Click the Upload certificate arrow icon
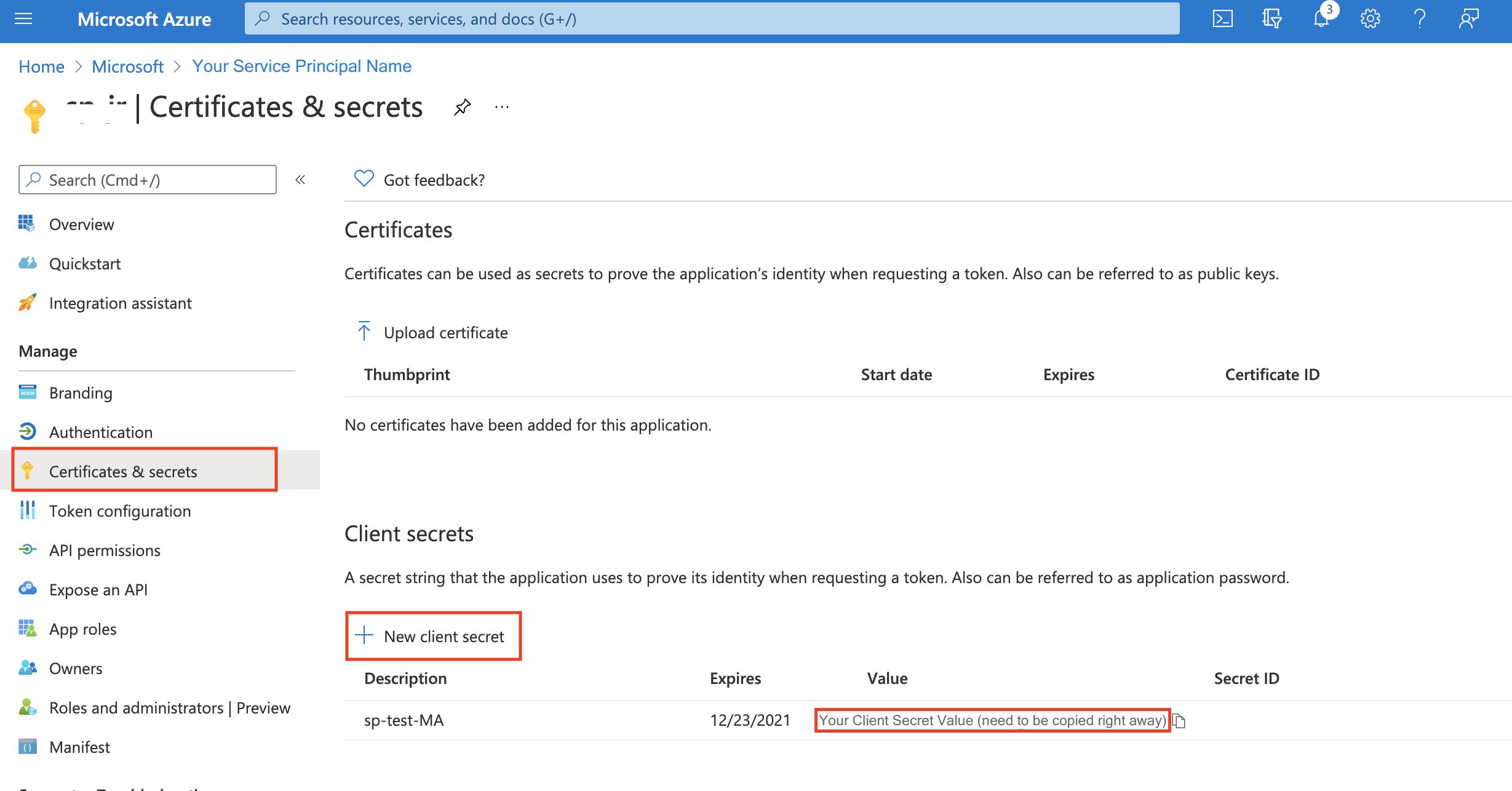Screen dimensions: 1512x791 point(365,333)
